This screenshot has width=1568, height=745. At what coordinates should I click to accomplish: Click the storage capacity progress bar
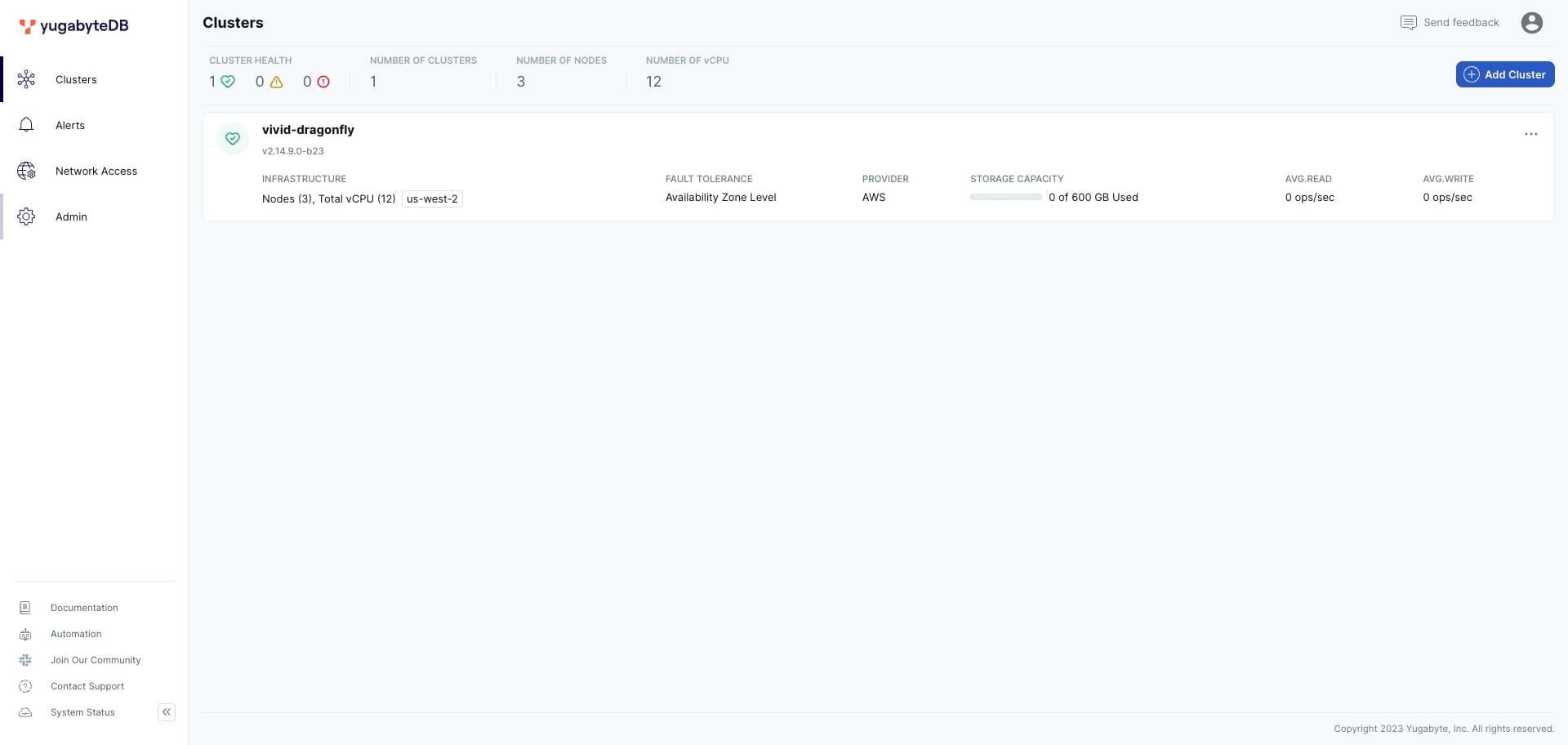(x=1006, y=197)
